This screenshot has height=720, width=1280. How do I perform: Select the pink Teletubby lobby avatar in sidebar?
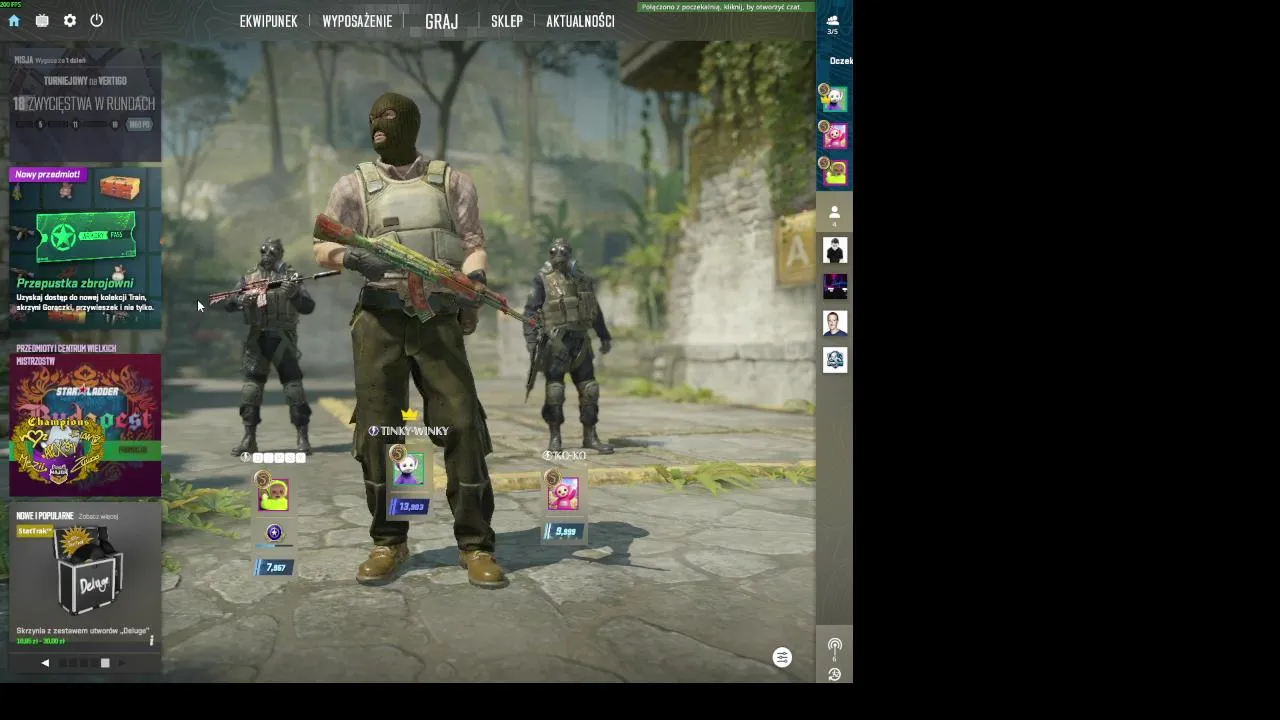click(834, 136)
